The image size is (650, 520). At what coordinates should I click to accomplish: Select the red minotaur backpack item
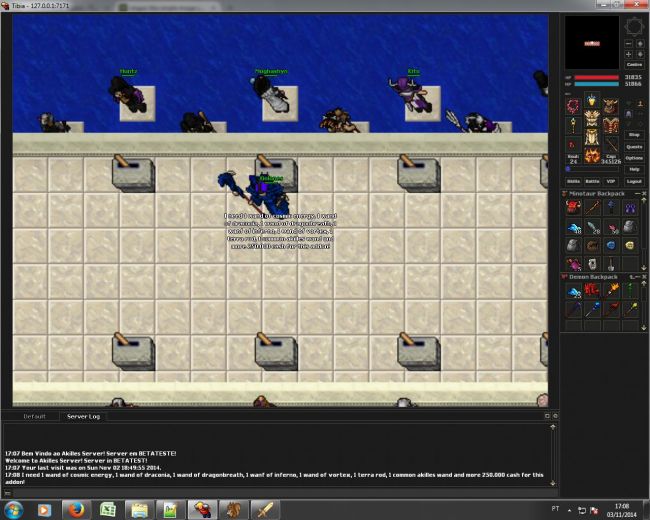point(573,207)
